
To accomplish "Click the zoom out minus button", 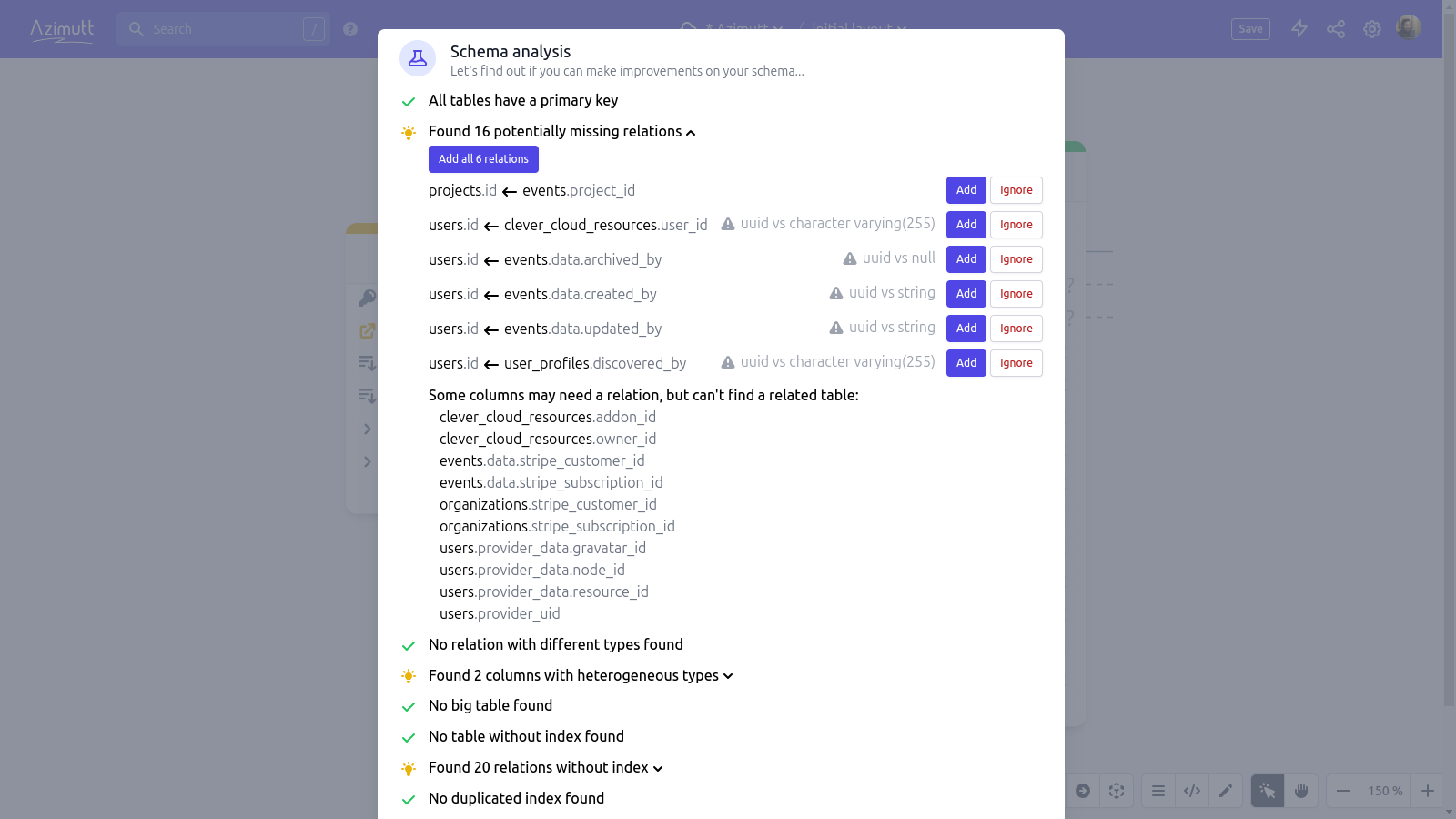I will [1343, 791].
